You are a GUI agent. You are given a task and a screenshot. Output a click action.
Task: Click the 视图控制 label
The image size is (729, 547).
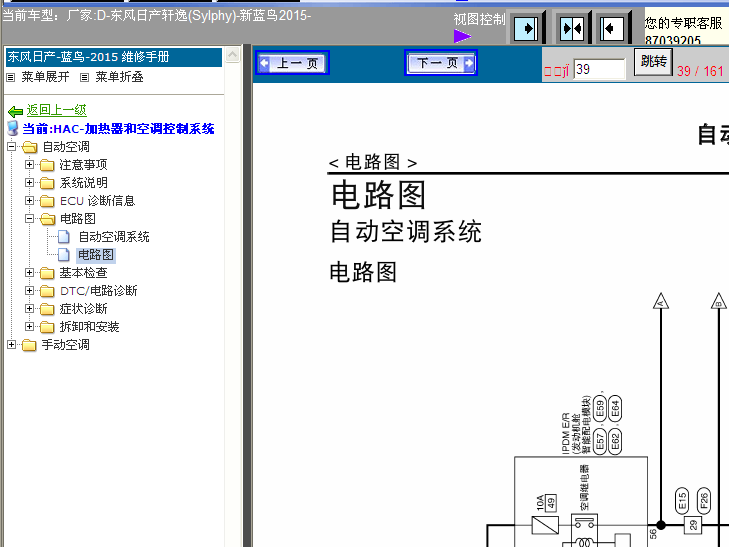pyautogui.click(x=479, y=19)
